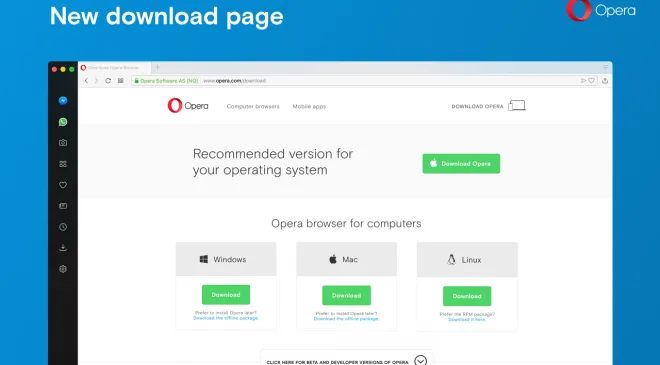Viewport: 660px width, 365px height.
Task: Click the Windows logo card header
Action: point(226,259)
